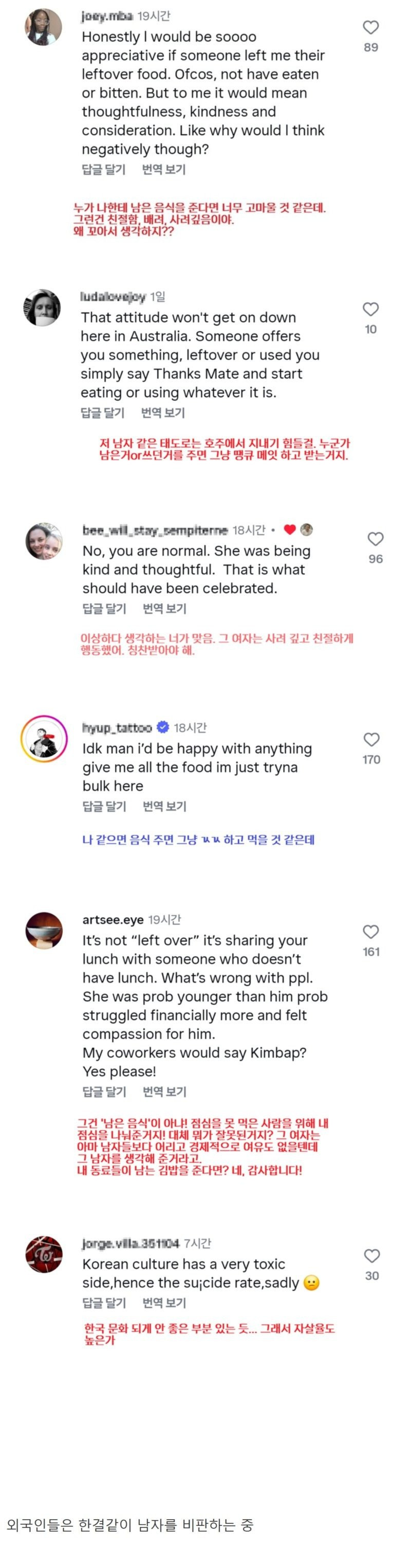Reply to ludalovejoy's comment
Image resolution: width=411 pixels, height=1568 pixels.
click(102, 413)
